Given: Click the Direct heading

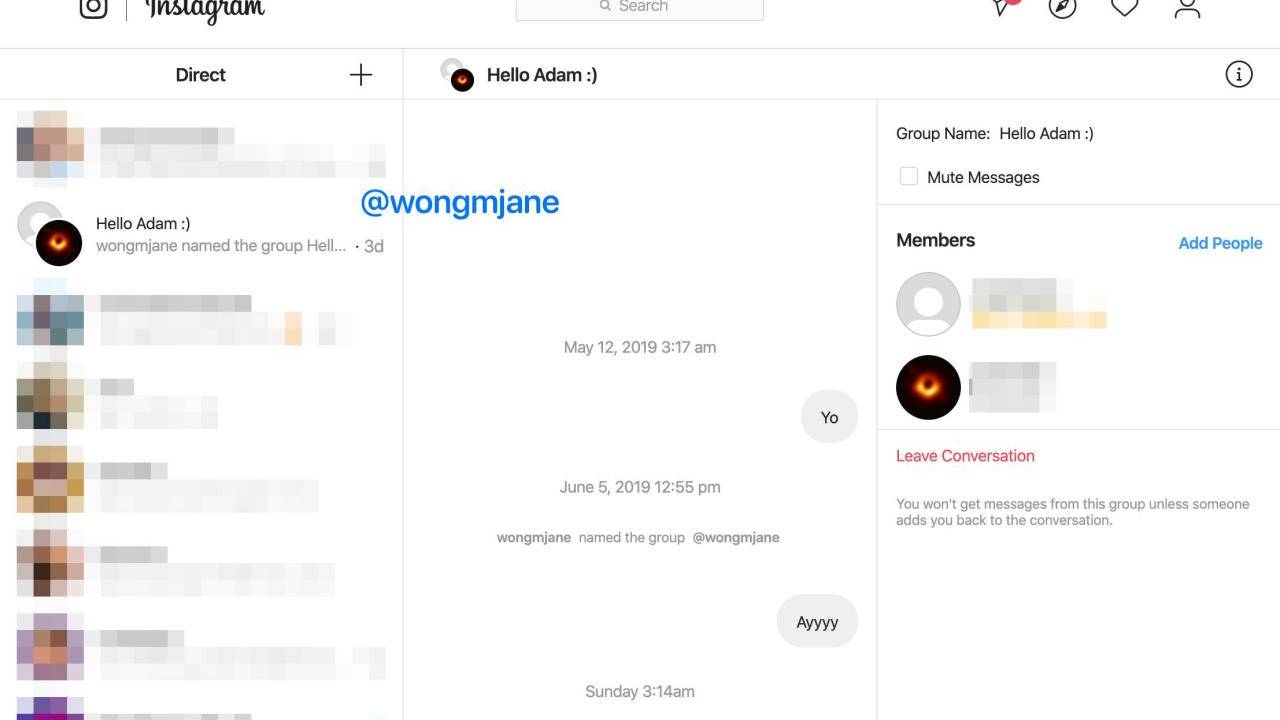Looking at the screenshot, I should (x=200, y=75).
